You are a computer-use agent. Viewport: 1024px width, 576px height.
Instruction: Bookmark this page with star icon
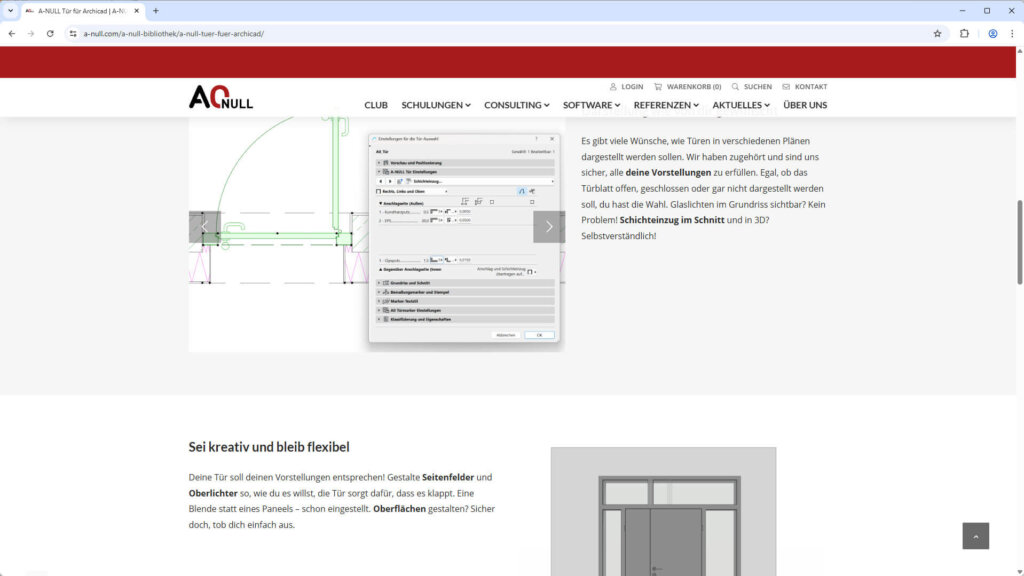pos(937,33)
